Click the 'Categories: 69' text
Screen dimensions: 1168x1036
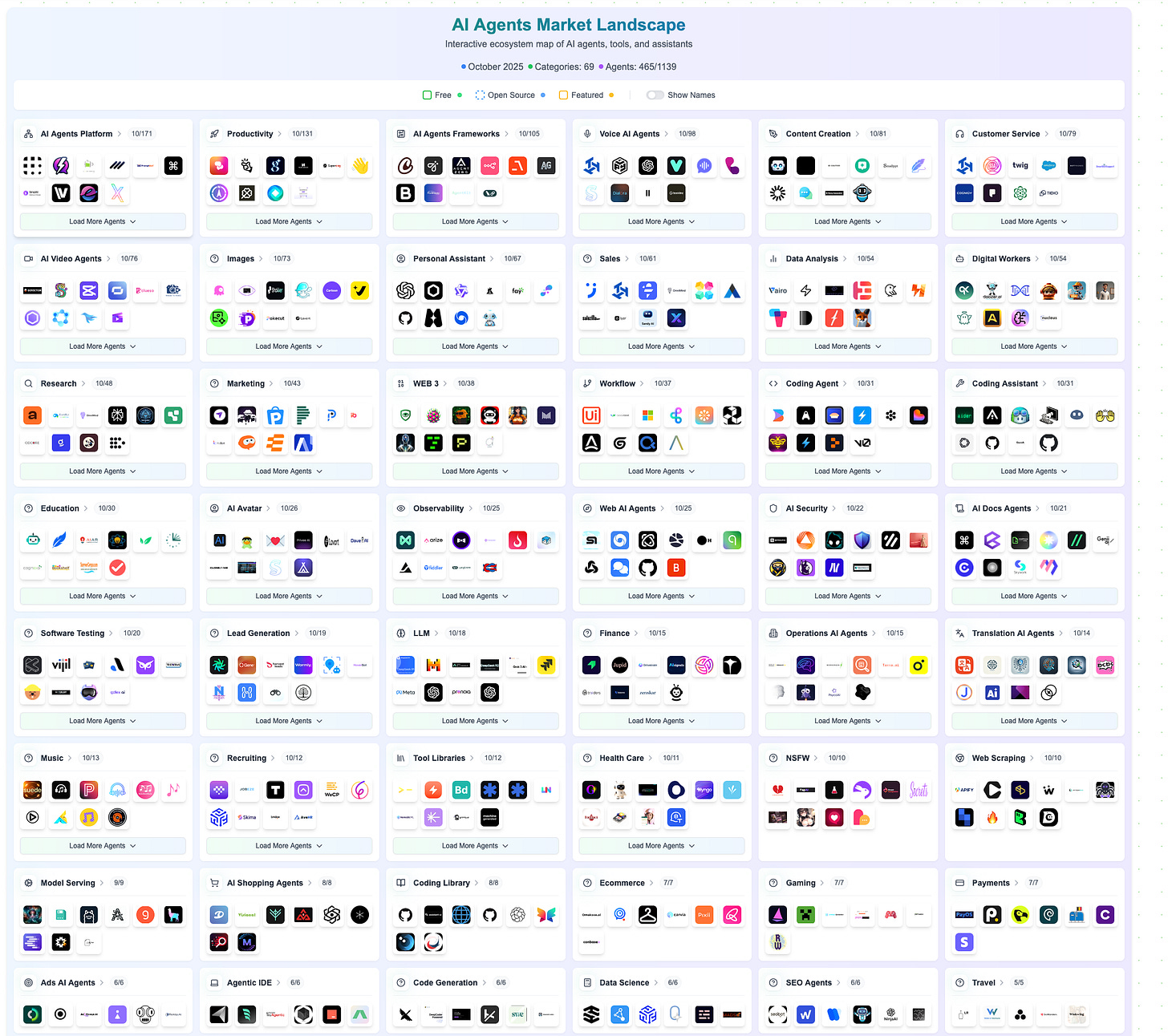coord(565,67)
